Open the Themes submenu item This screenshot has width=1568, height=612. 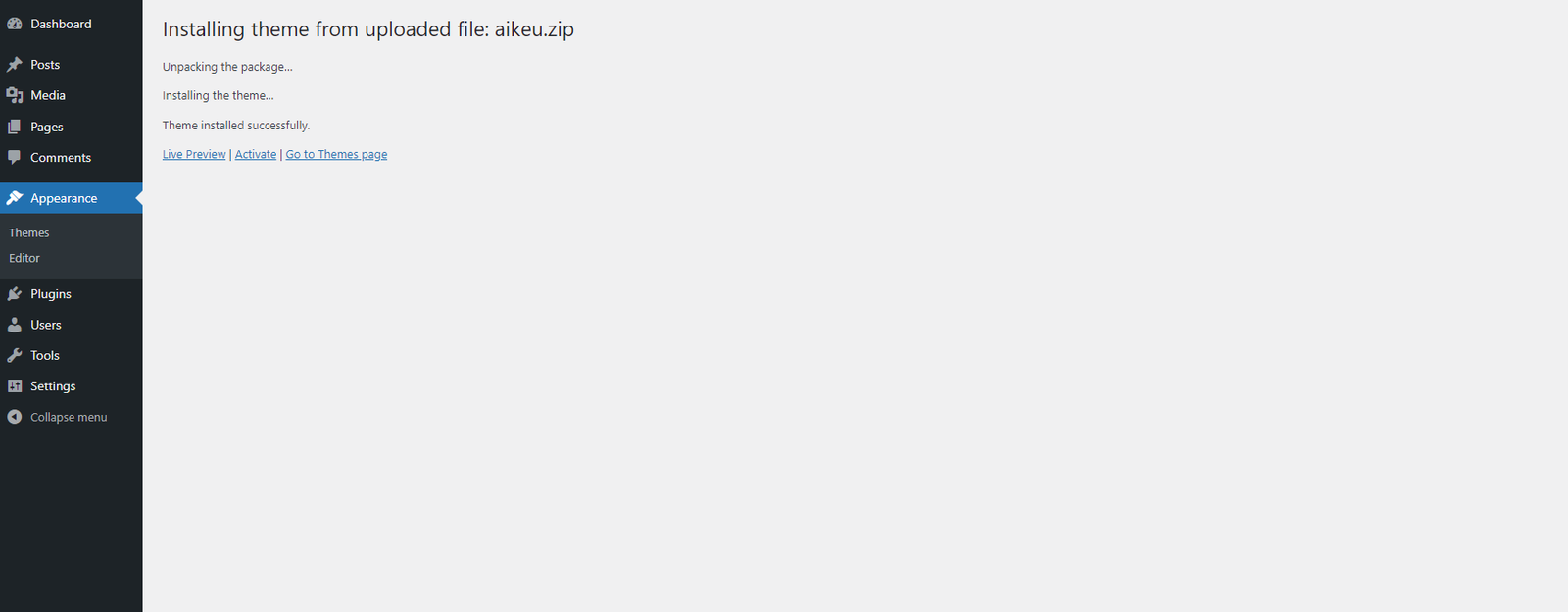(x=29, y=232)
